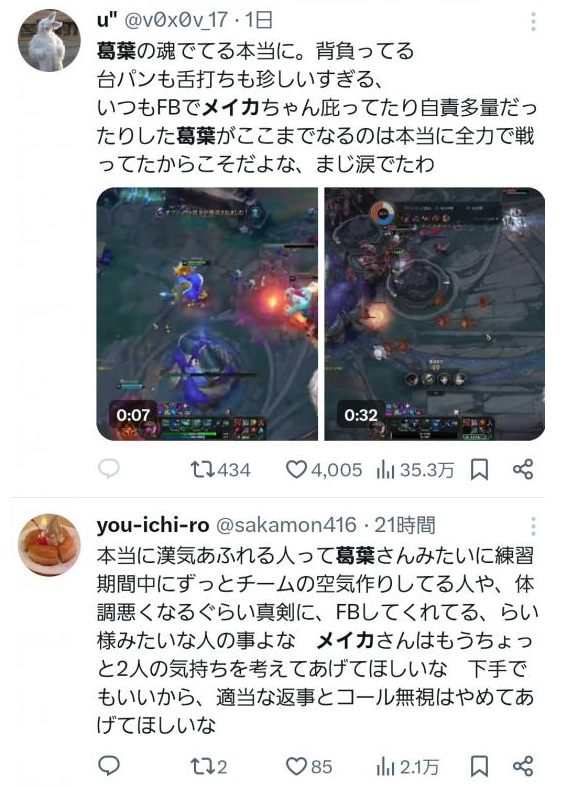Bookmark the first tweet by @v0x0v_17
This screenshot has height=787, width=584.
click(479, 470)
